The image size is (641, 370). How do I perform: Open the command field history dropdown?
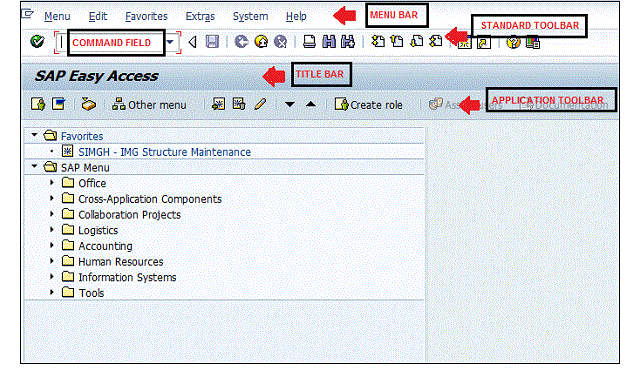[171, 42]
